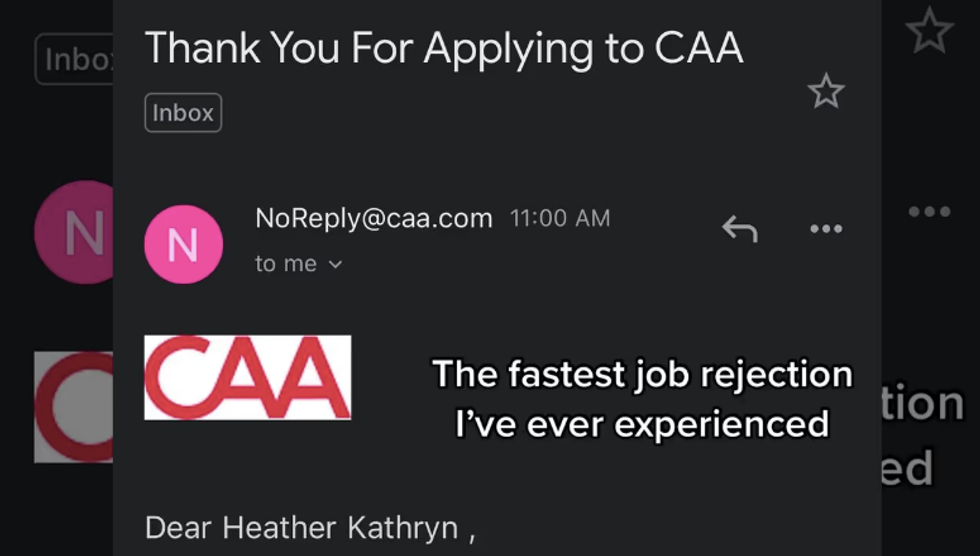Open the bright pink N sender avatar
The image size is (980, 556).
tap(182, 245)
